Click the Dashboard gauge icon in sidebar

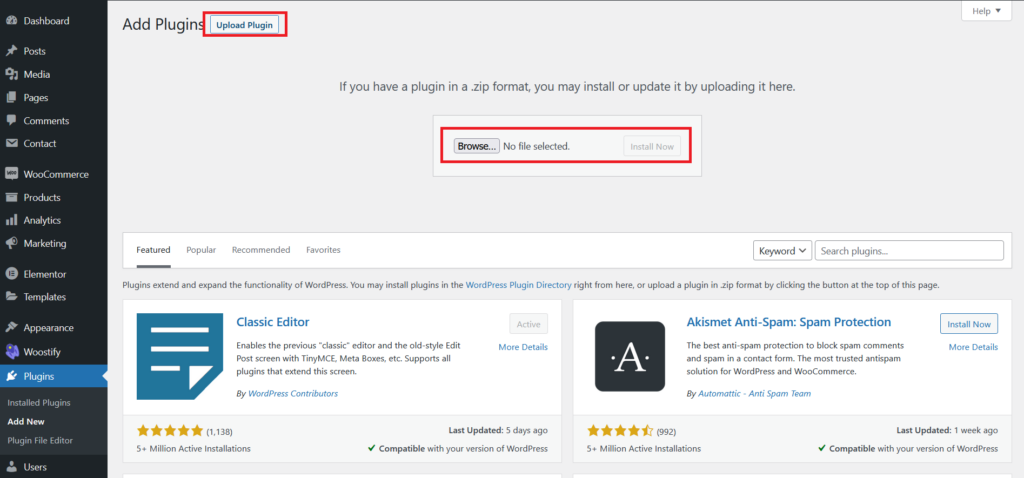11,21
